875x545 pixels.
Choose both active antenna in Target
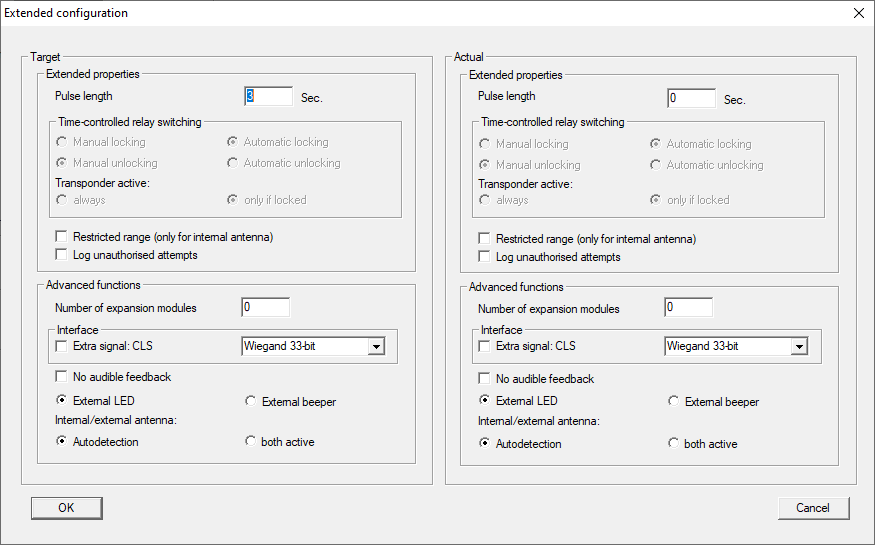[x=251, y=441]
